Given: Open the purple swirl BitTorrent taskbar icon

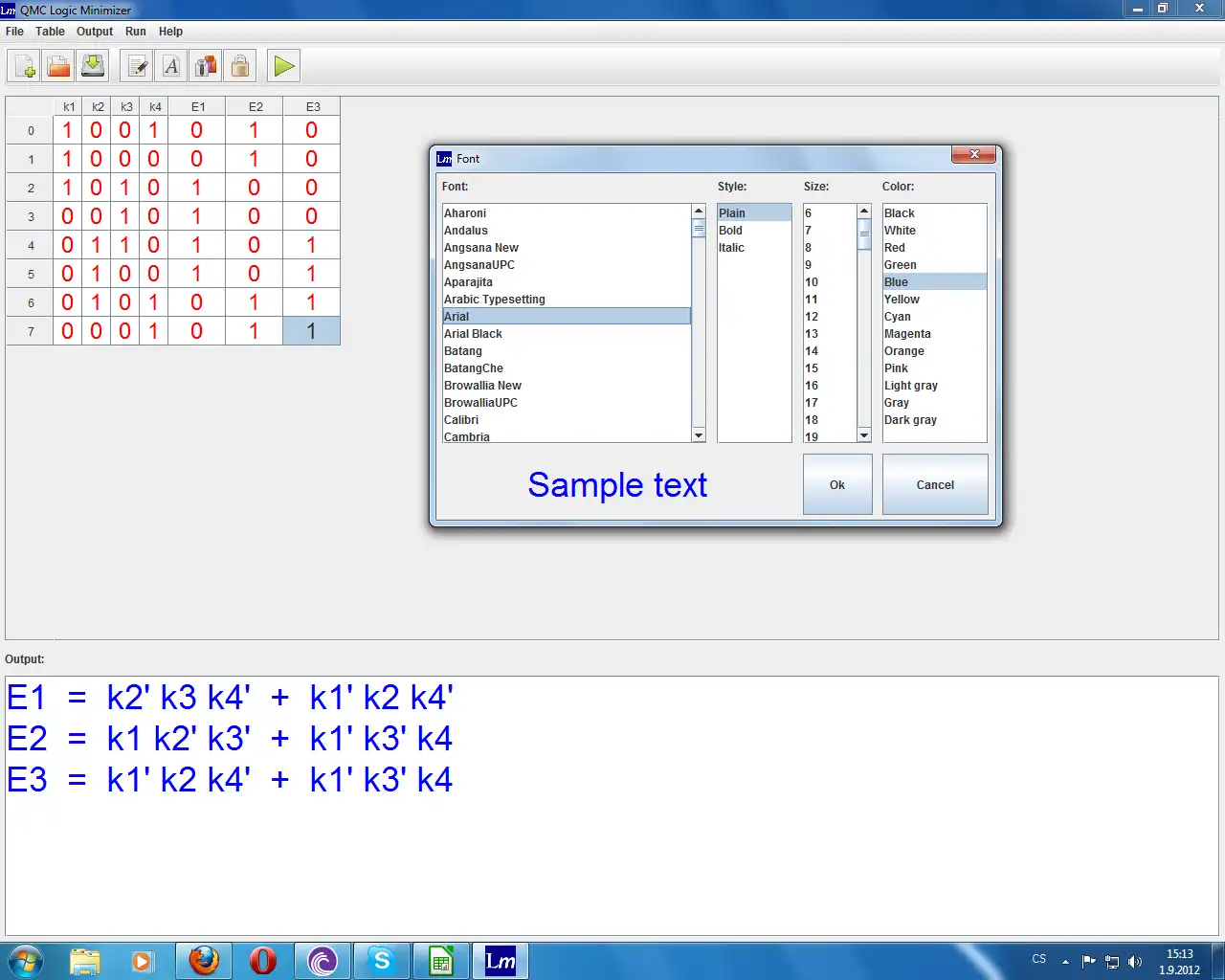Looking at the screenshot, I should click(x=323, y=961).
